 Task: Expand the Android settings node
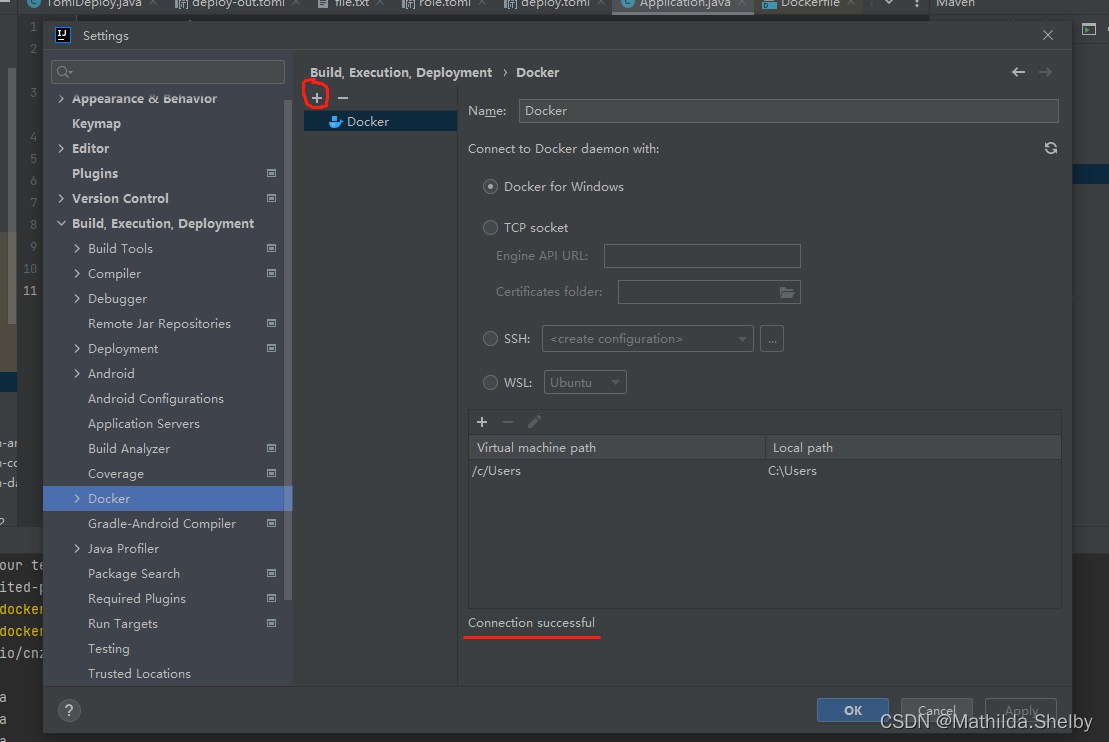point(77,373)
